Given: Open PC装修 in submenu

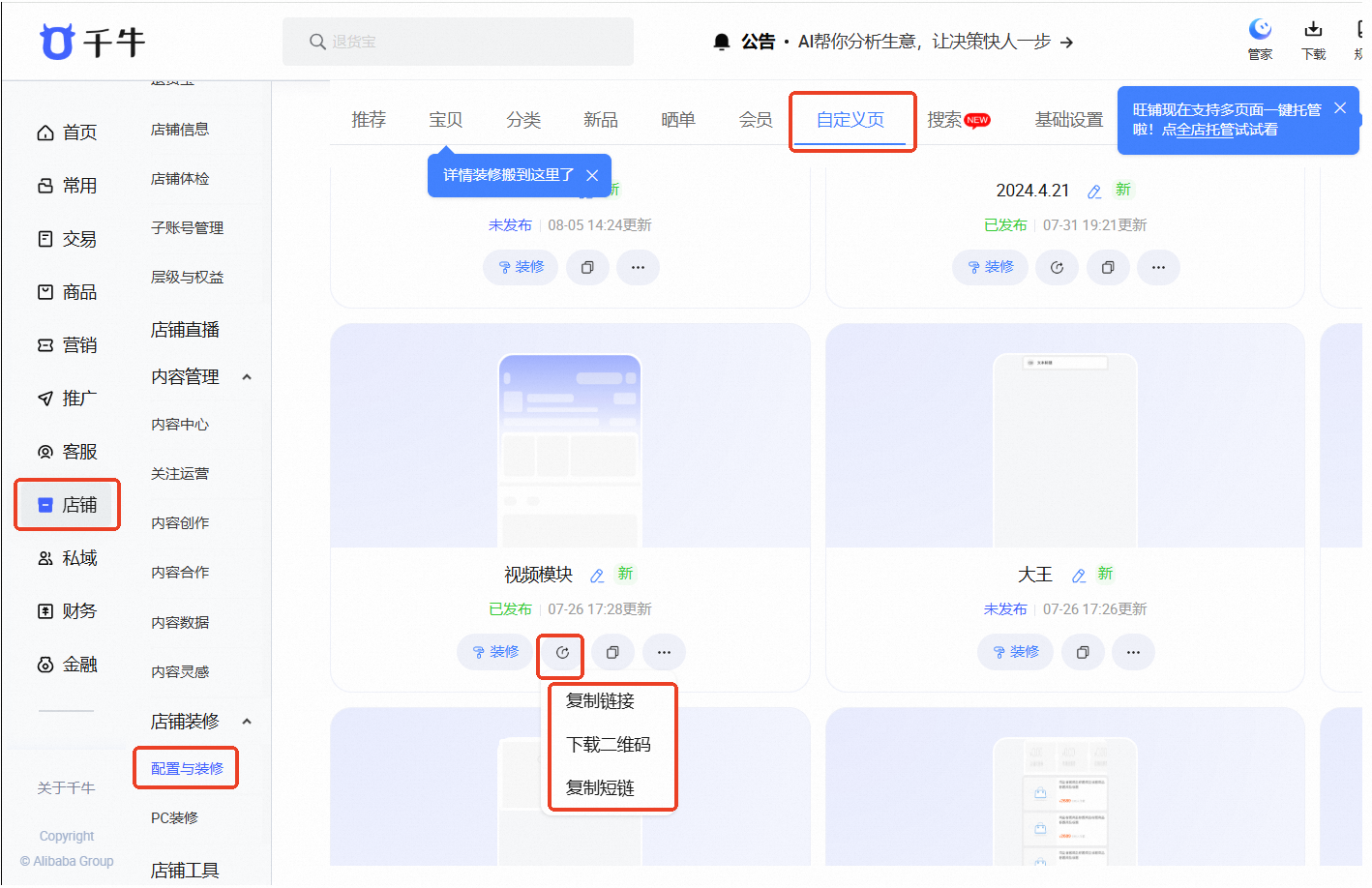Looking at the screenshot, I should tap(174, 818).
